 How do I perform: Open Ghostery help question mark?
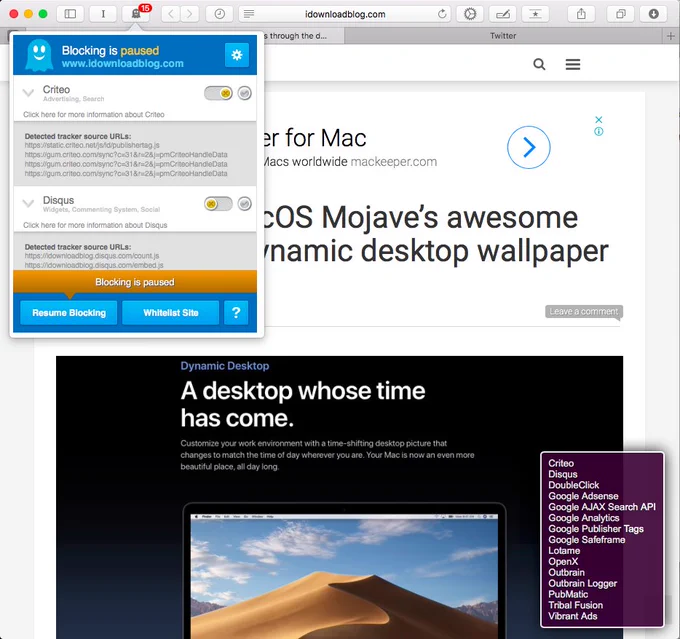236,313
